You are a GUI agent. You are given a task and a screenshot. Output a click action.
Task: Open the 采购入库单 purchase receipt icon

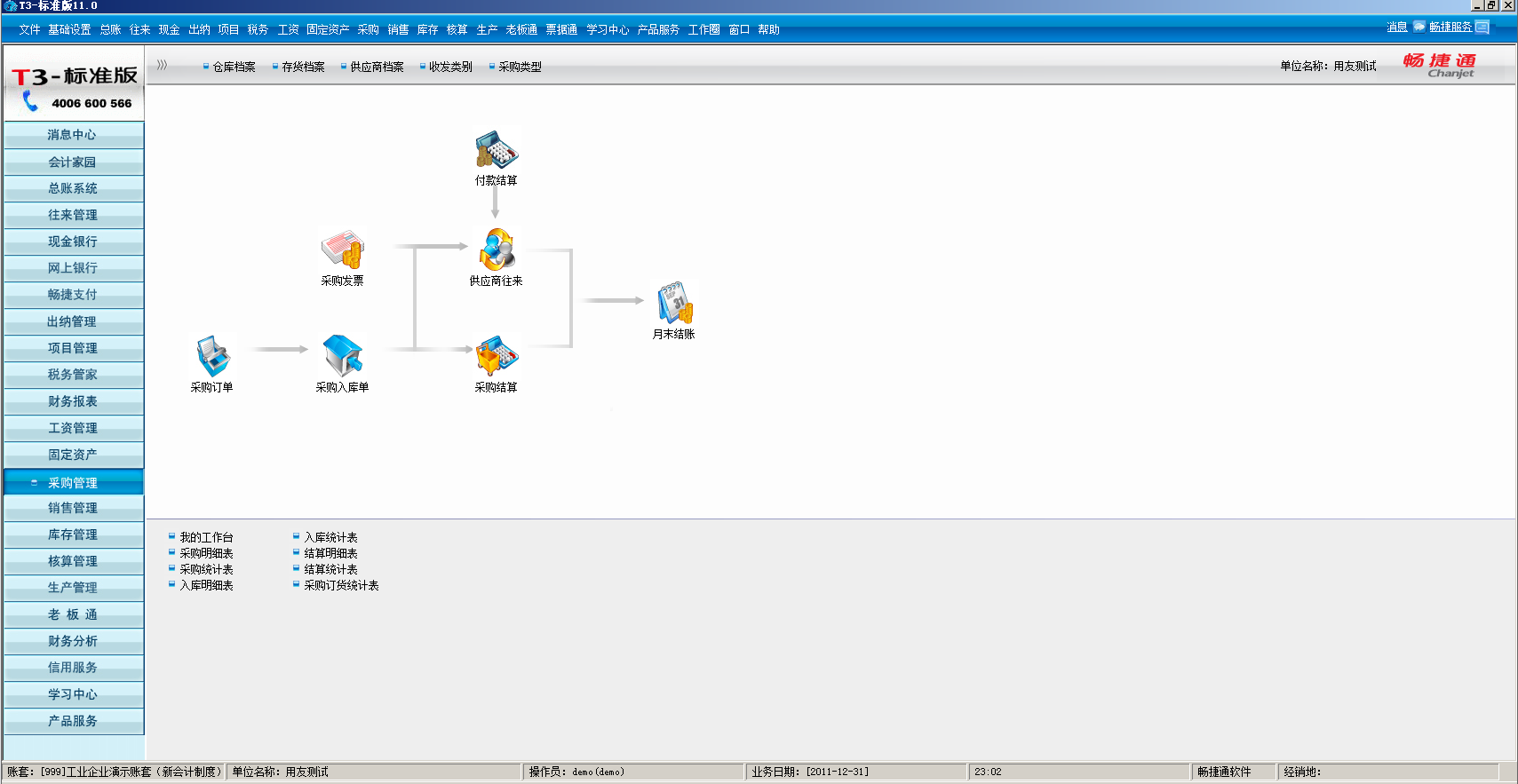tap(342, 356)
